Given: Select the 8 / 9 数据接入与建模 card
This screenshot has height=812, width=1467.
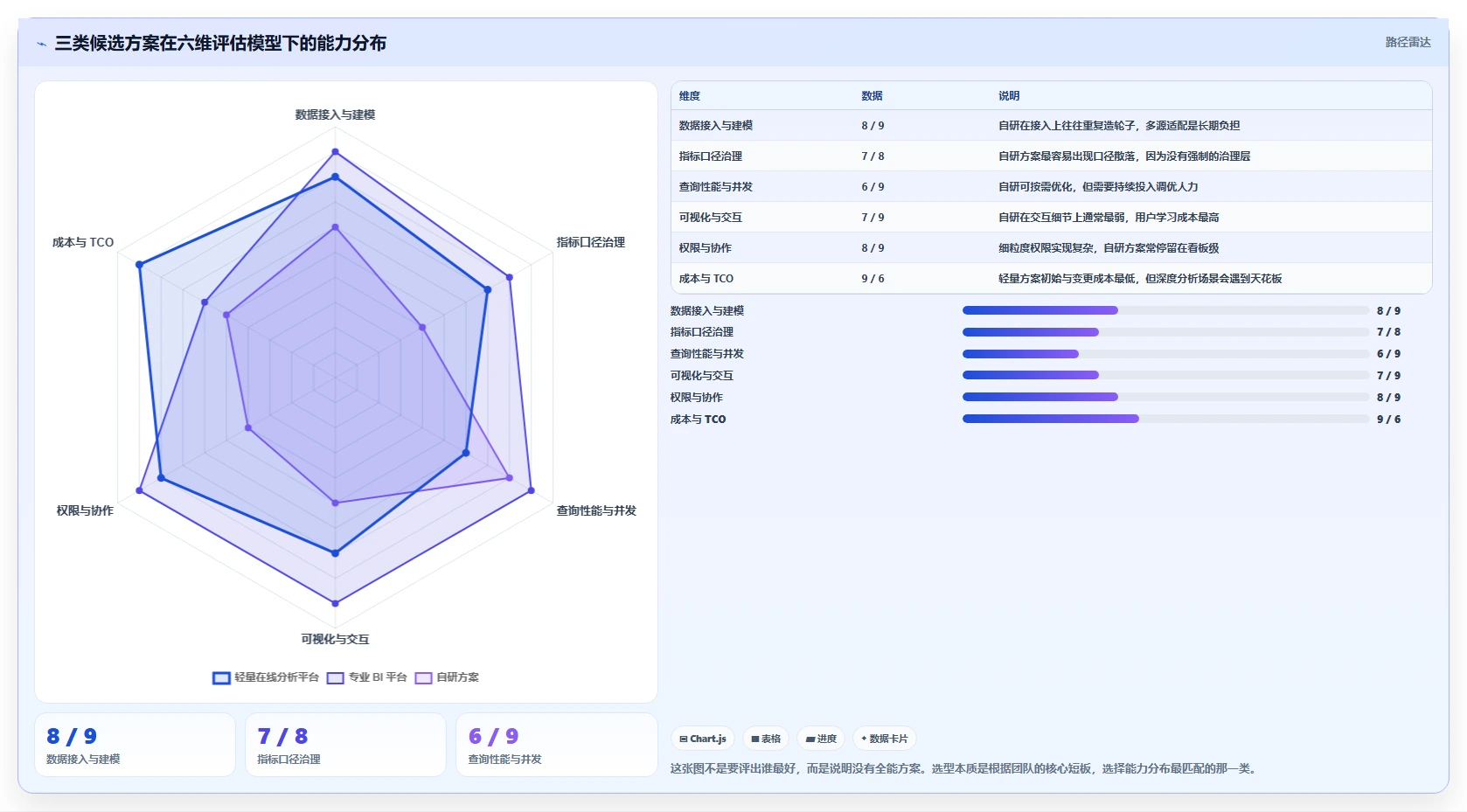Looking at the screenshot, I should click(x=135, y=745).
